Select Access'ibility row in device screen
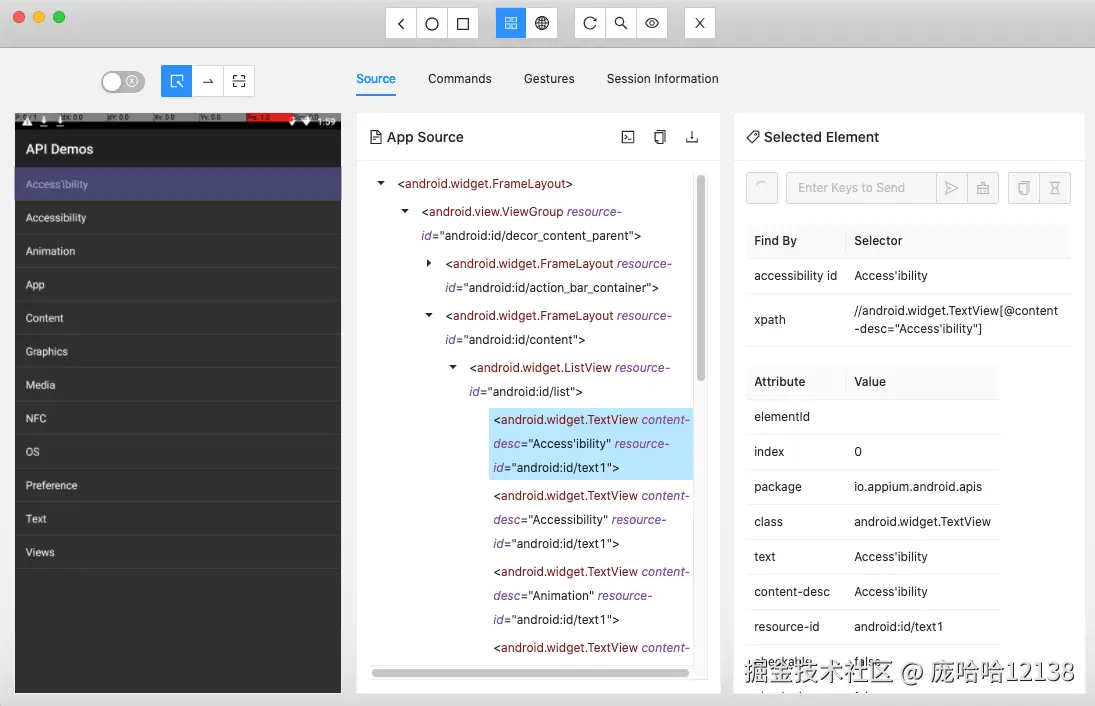The image size is (1095, 706). [x=178, y=184]
